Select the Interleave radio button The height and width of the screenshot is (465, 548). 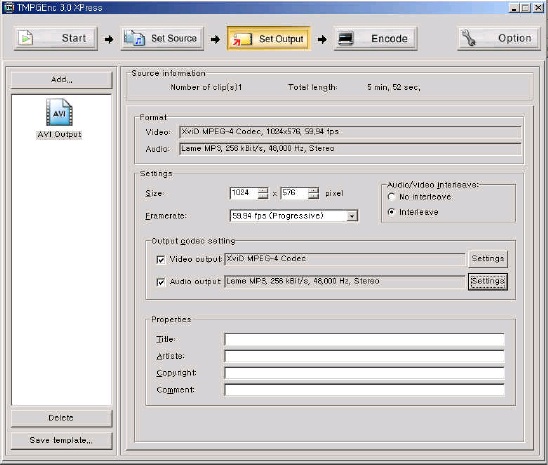click(391, 212)
